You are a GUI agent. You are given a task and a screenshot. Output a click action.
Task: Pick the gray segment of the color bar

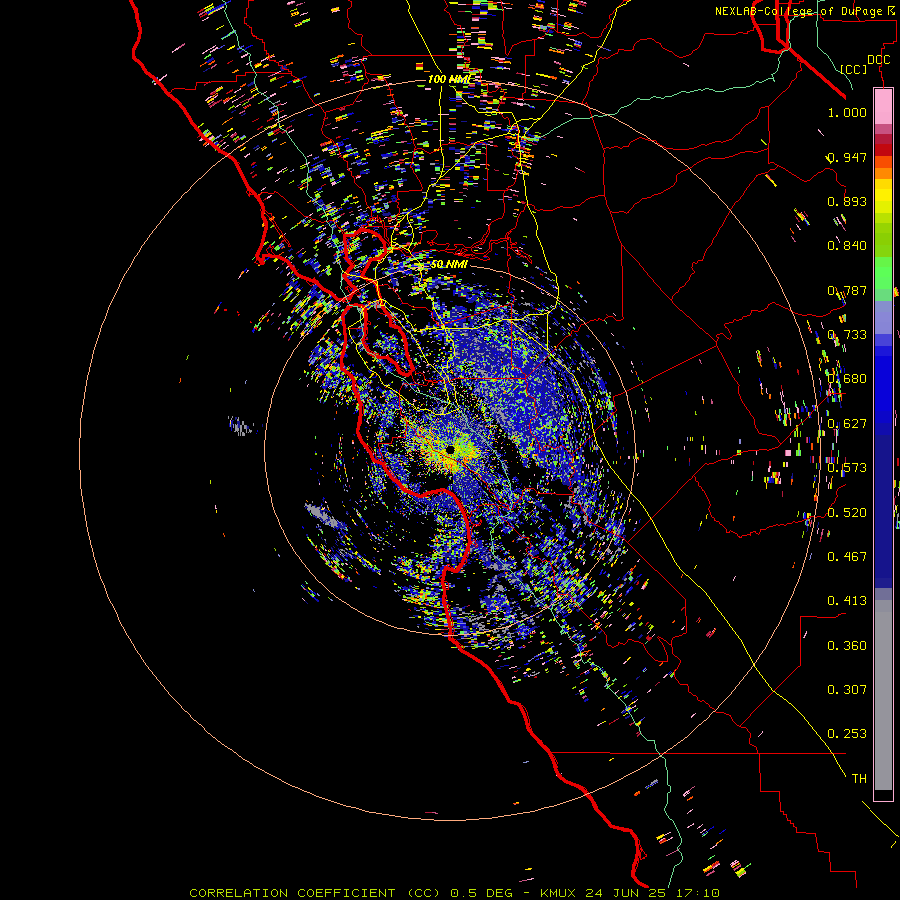click(883, 695)
